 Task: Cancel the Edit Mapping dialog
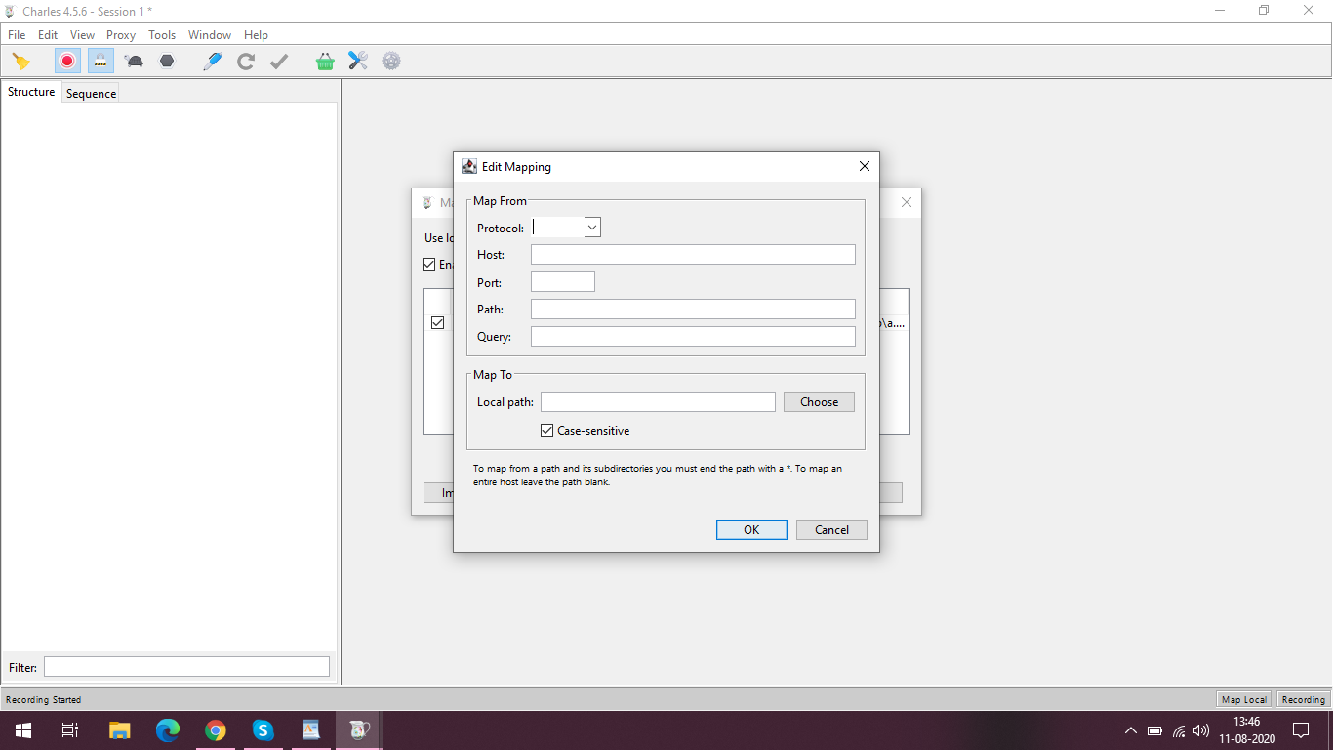click(x=831, y=530)
